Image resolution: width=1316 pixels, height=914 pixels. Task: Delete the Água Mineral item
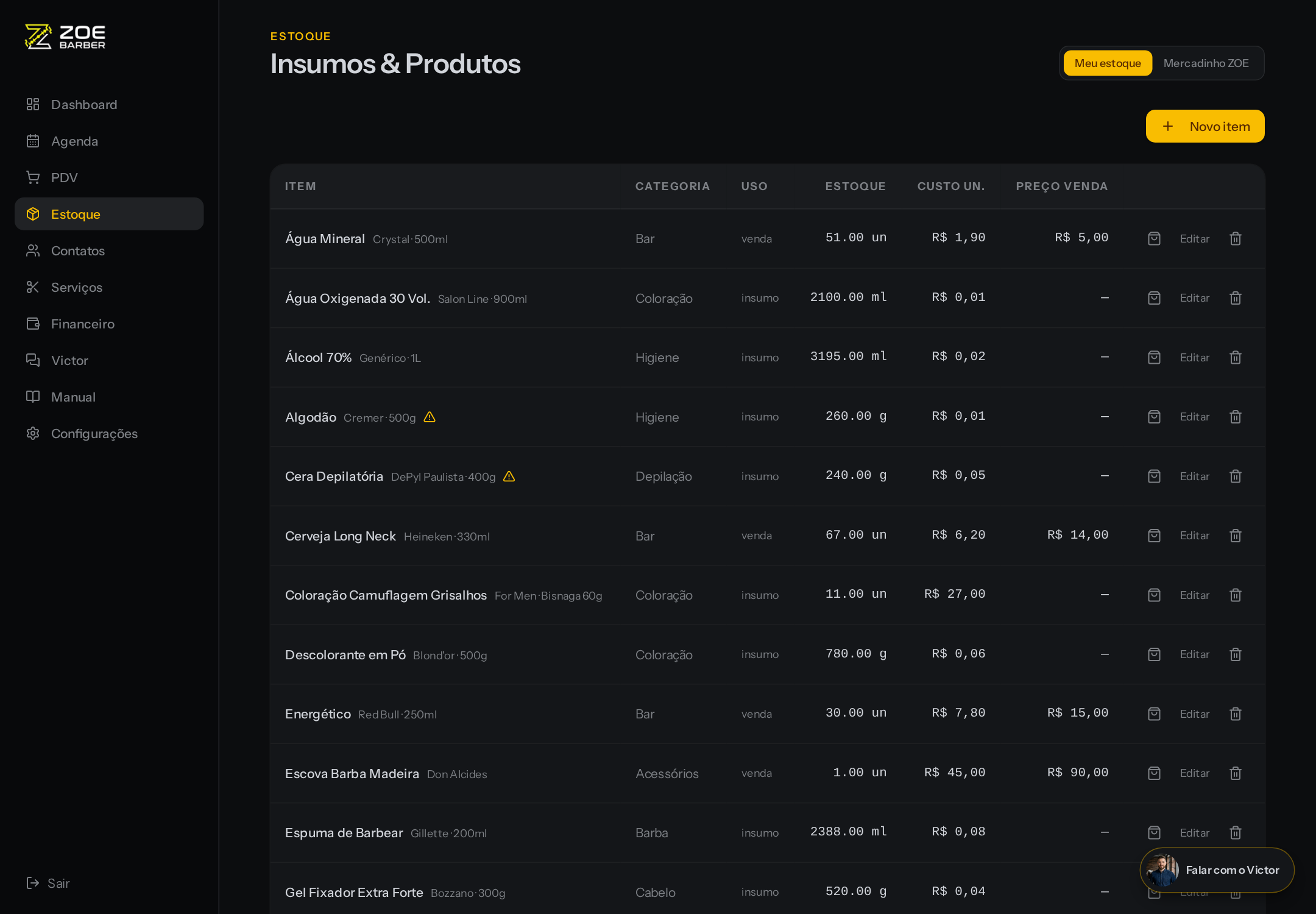click(x=1235, y=238)
